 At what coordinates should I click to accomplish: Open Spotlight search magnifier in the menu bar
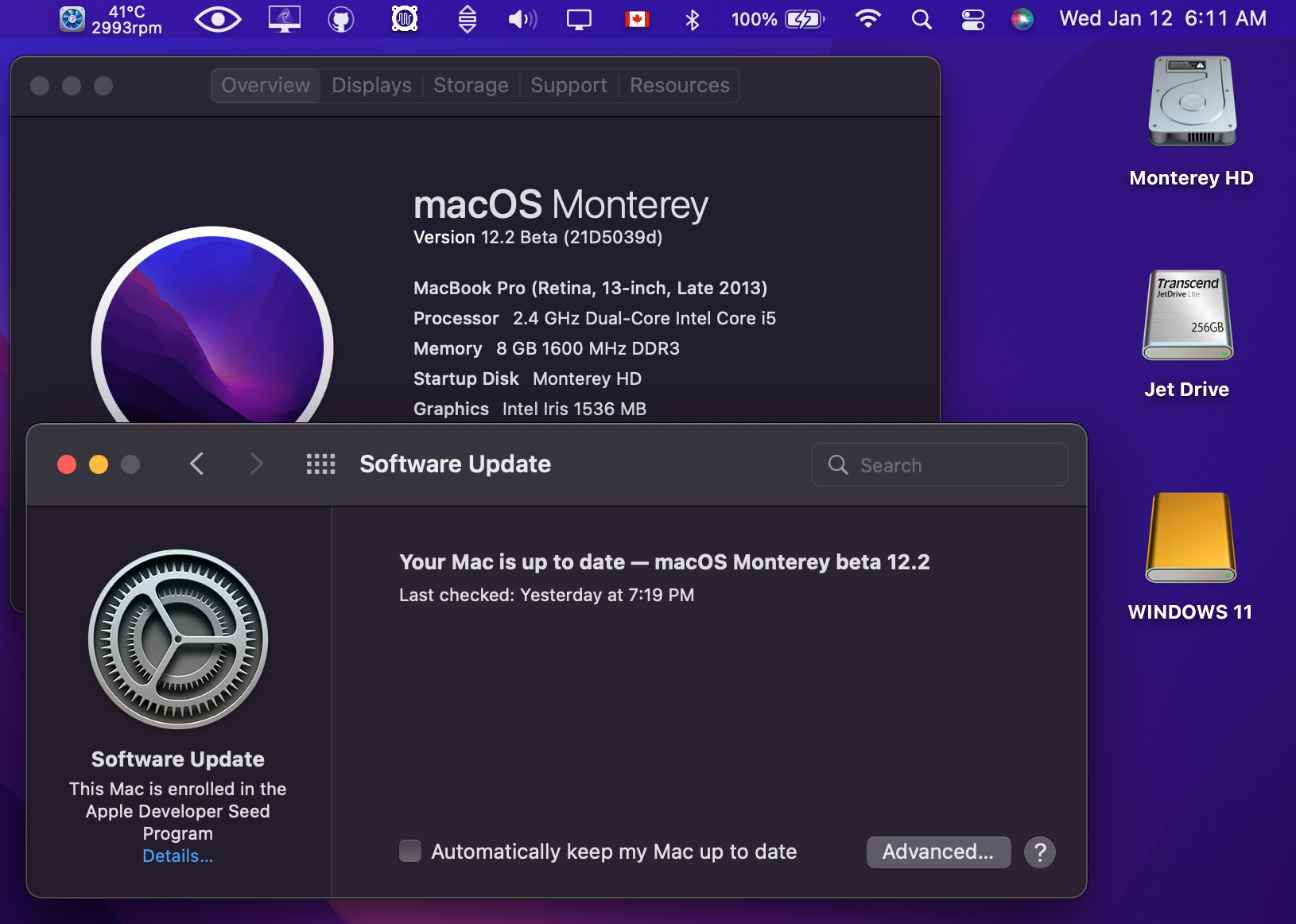click(x=922, y=19)
